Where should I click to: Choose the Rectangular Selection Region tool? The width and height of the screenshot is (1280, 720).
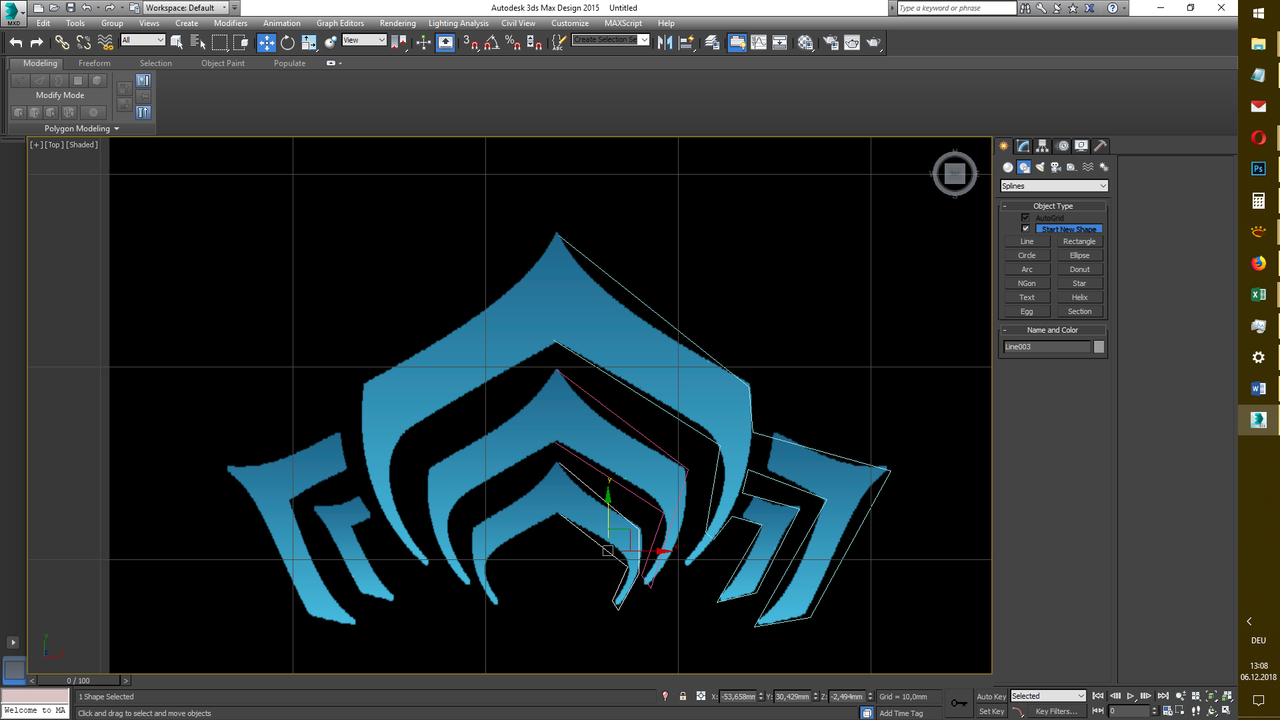coord(220,42)
